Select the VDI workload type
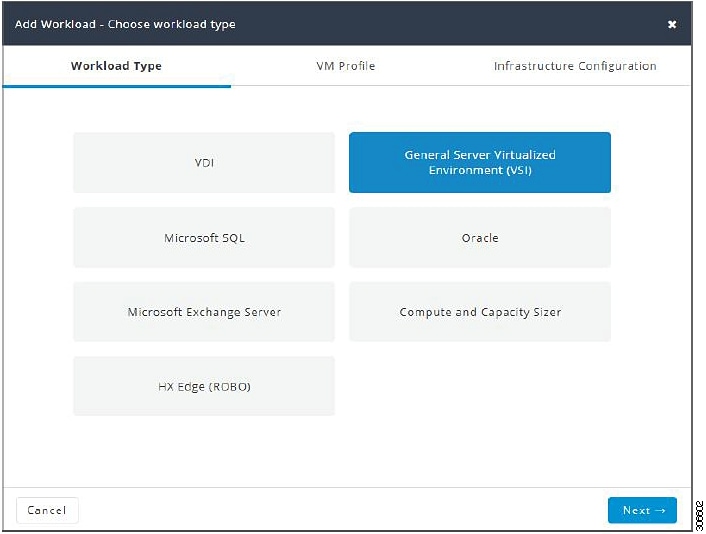The height and width of the screenshot is (534, 706). 204,163
